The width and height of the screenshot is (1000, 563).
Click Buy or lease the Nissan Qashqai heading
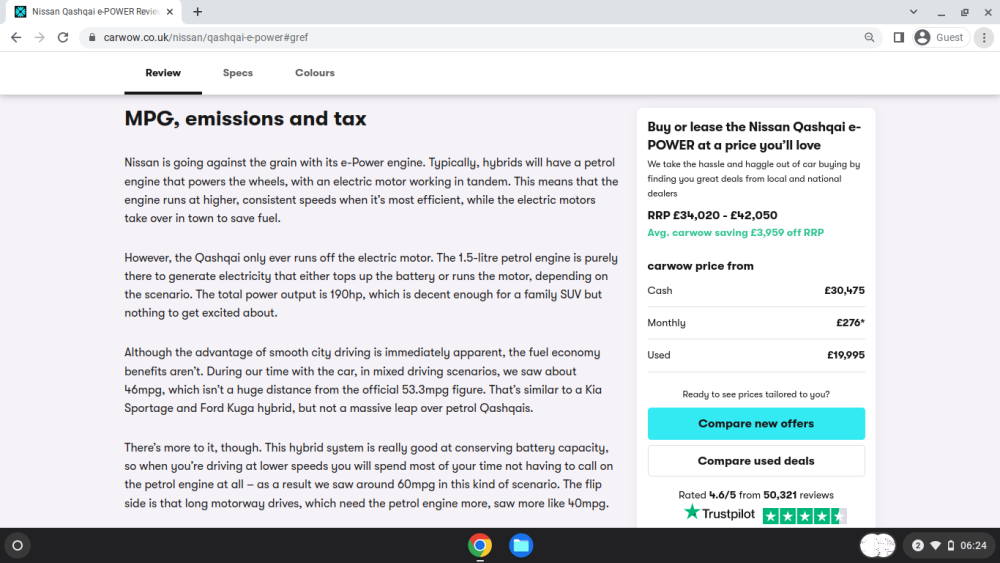(754, 136)
